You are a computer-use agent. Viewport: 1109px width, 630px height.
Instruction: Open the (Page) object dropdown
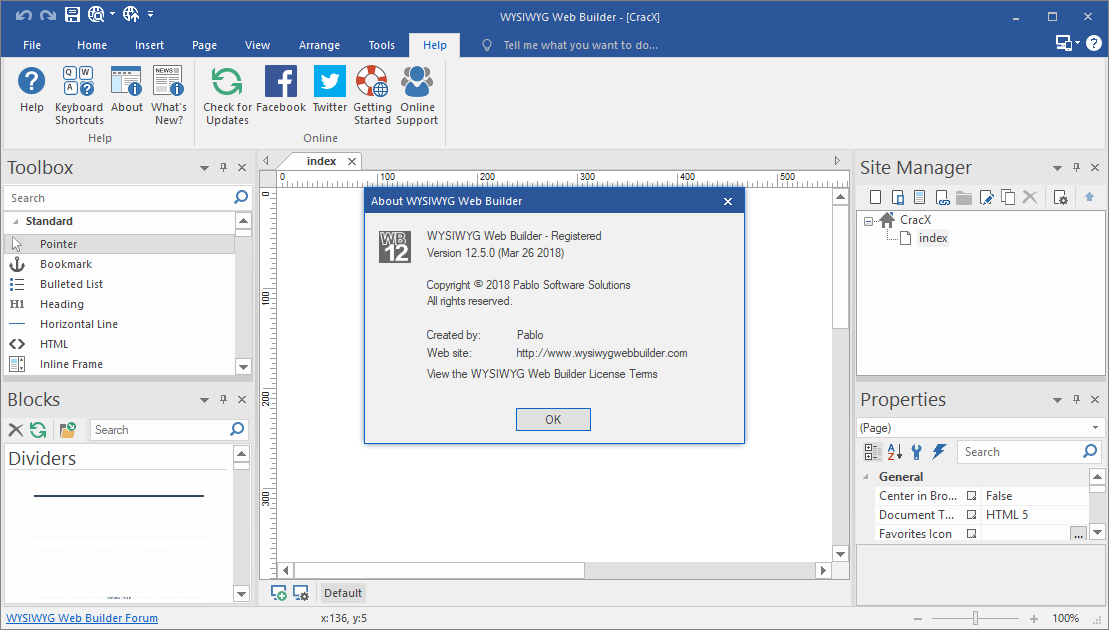pos(1096,428)
